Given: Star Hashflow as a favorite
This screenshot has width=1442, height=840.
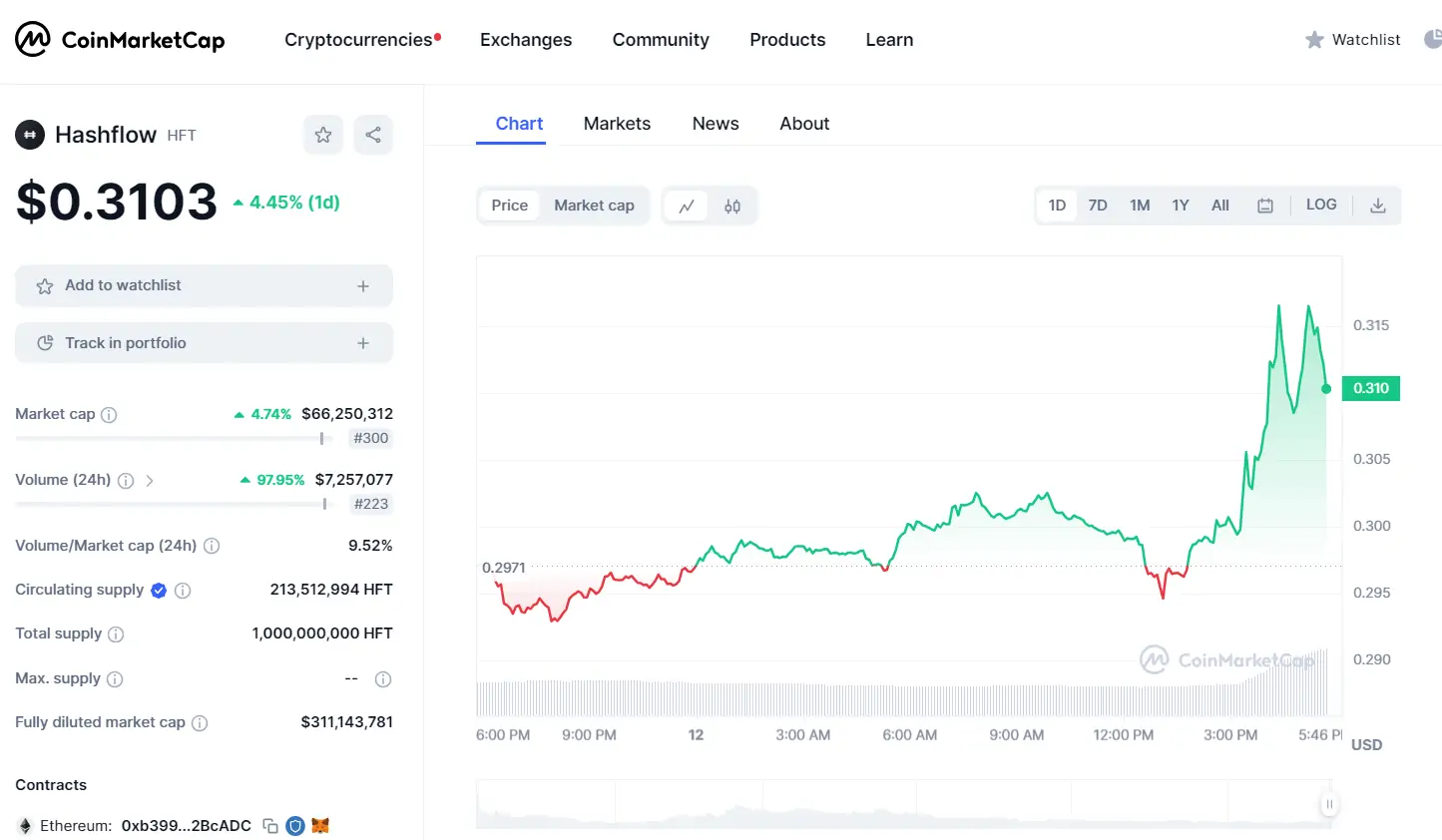Looking at the screenshot, I should (x=323, y=135).
